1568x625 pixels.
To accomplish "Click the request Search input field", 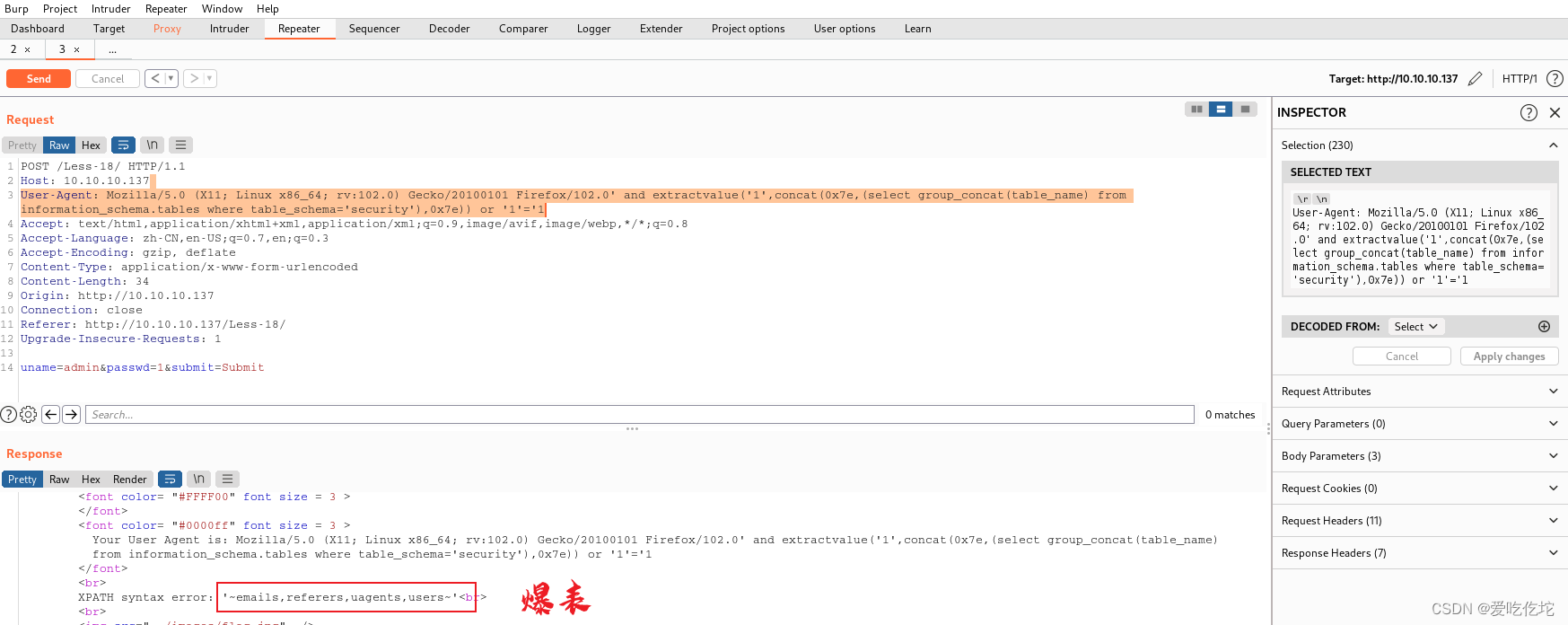I will 640,414.
